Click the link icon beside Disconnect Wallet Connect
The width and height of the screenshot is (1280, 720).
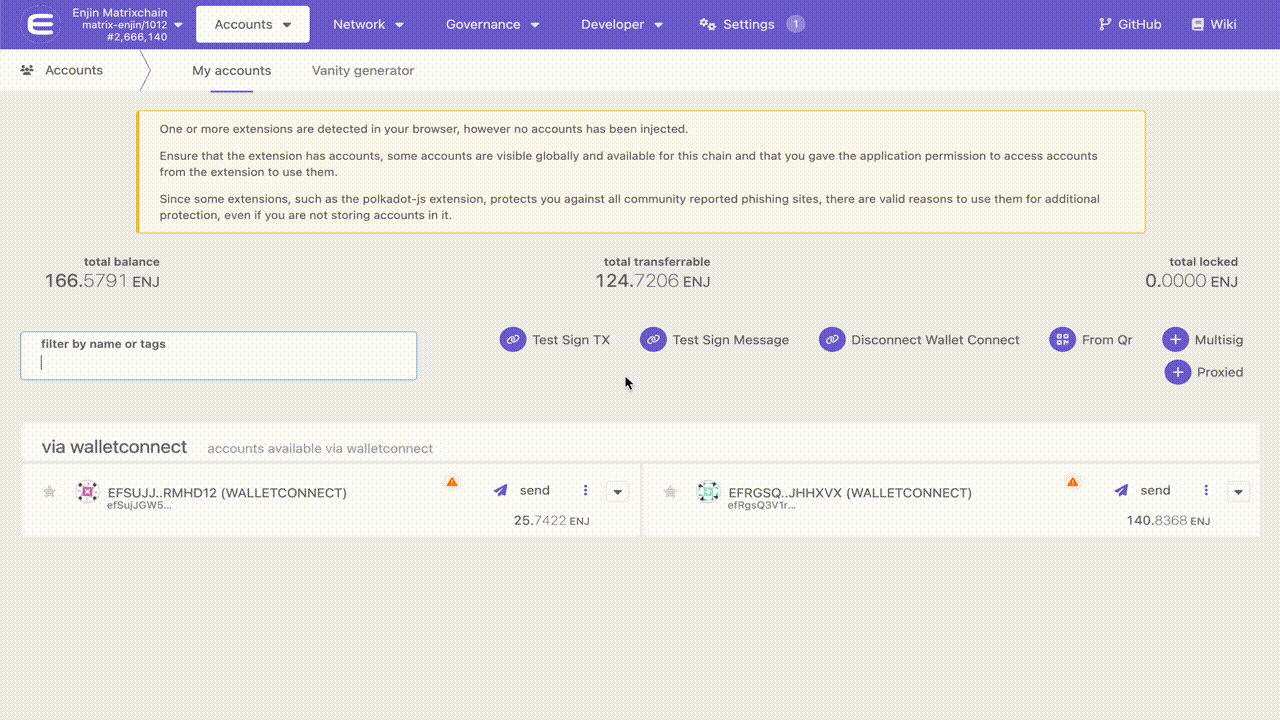[832, 340]
